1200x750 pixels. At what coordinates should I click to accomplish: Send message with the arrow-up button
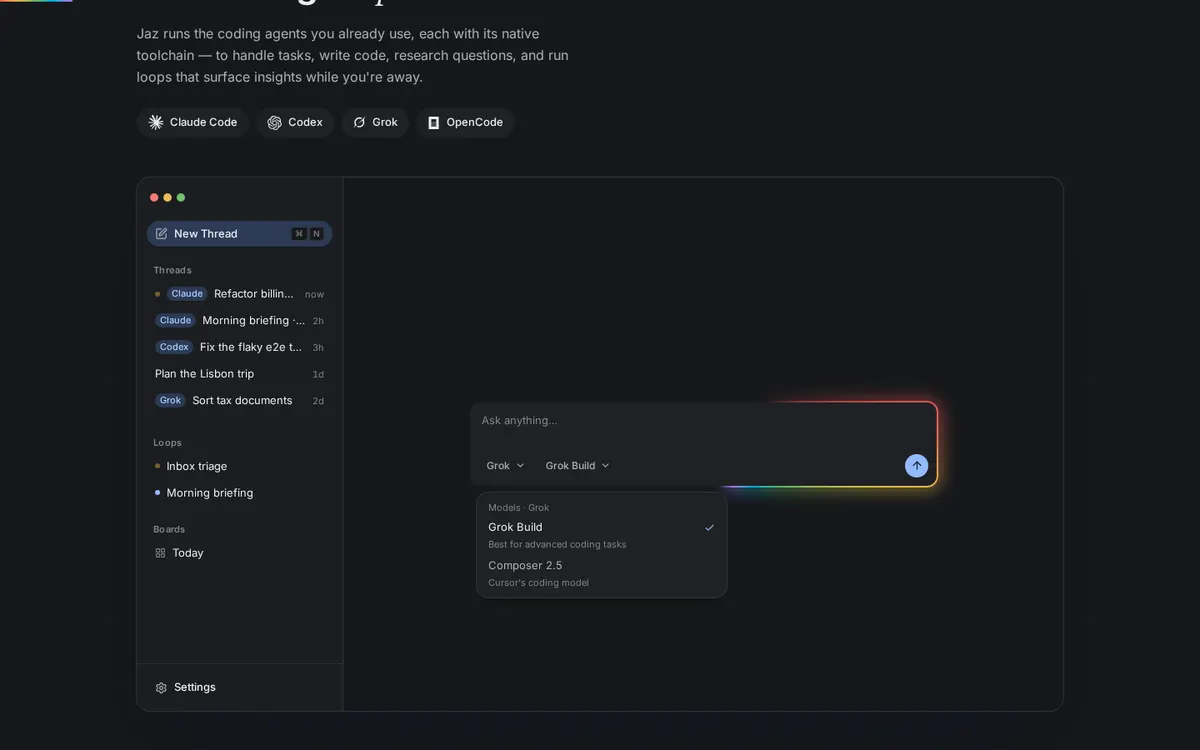coord(916,466)
